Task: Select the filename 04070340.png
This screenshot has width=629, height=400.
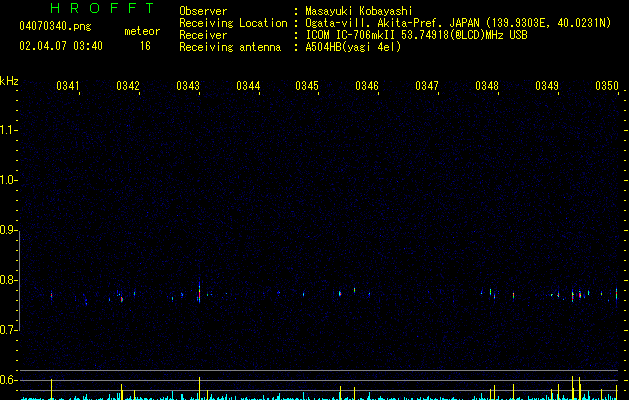Action: [55, 26]
